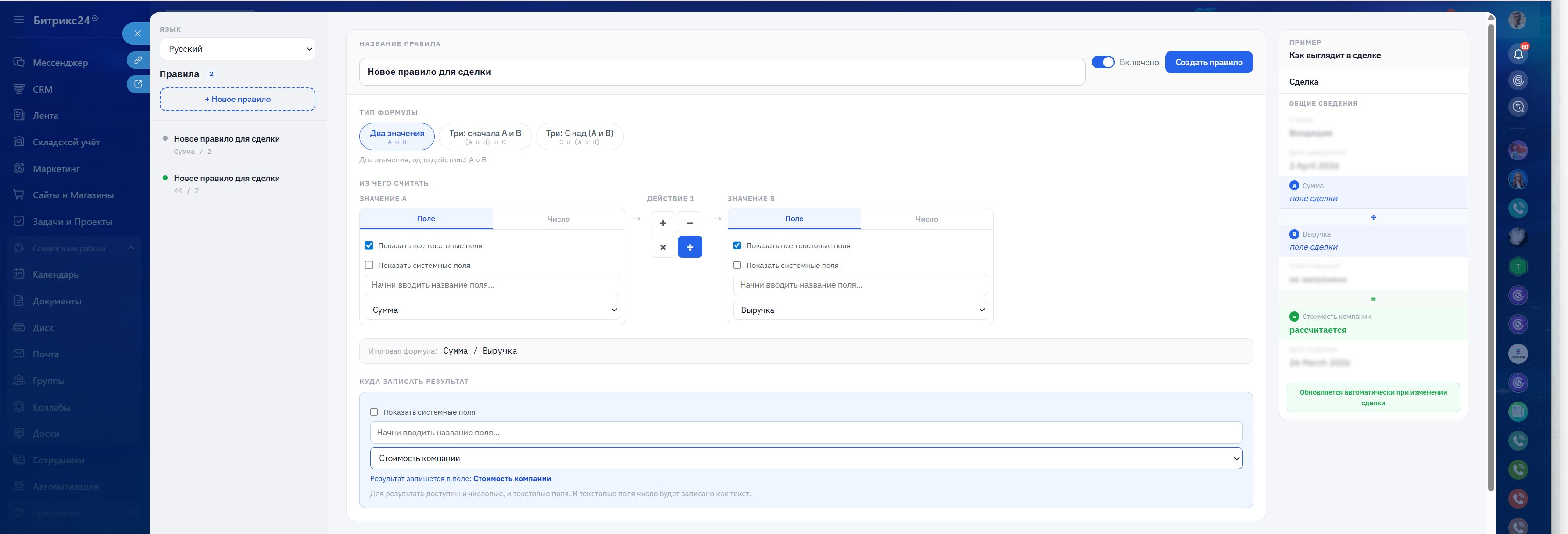Open notifications bell icon with badge
The image size is (1568, 534).
click(1518, 54)
